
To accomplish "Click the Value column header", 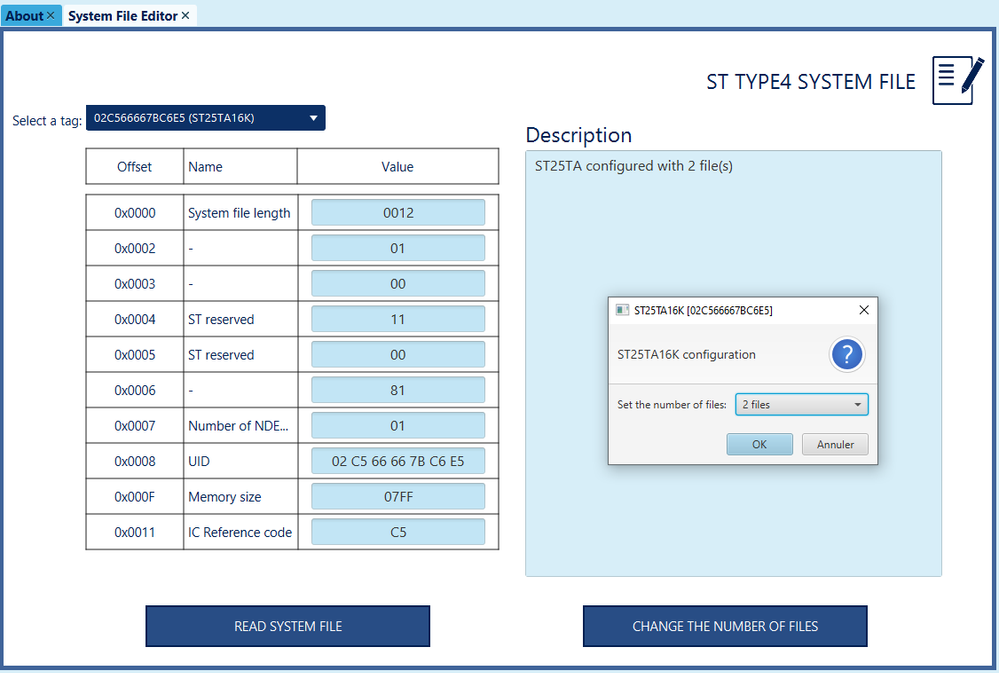I will [x=398, y=167].
